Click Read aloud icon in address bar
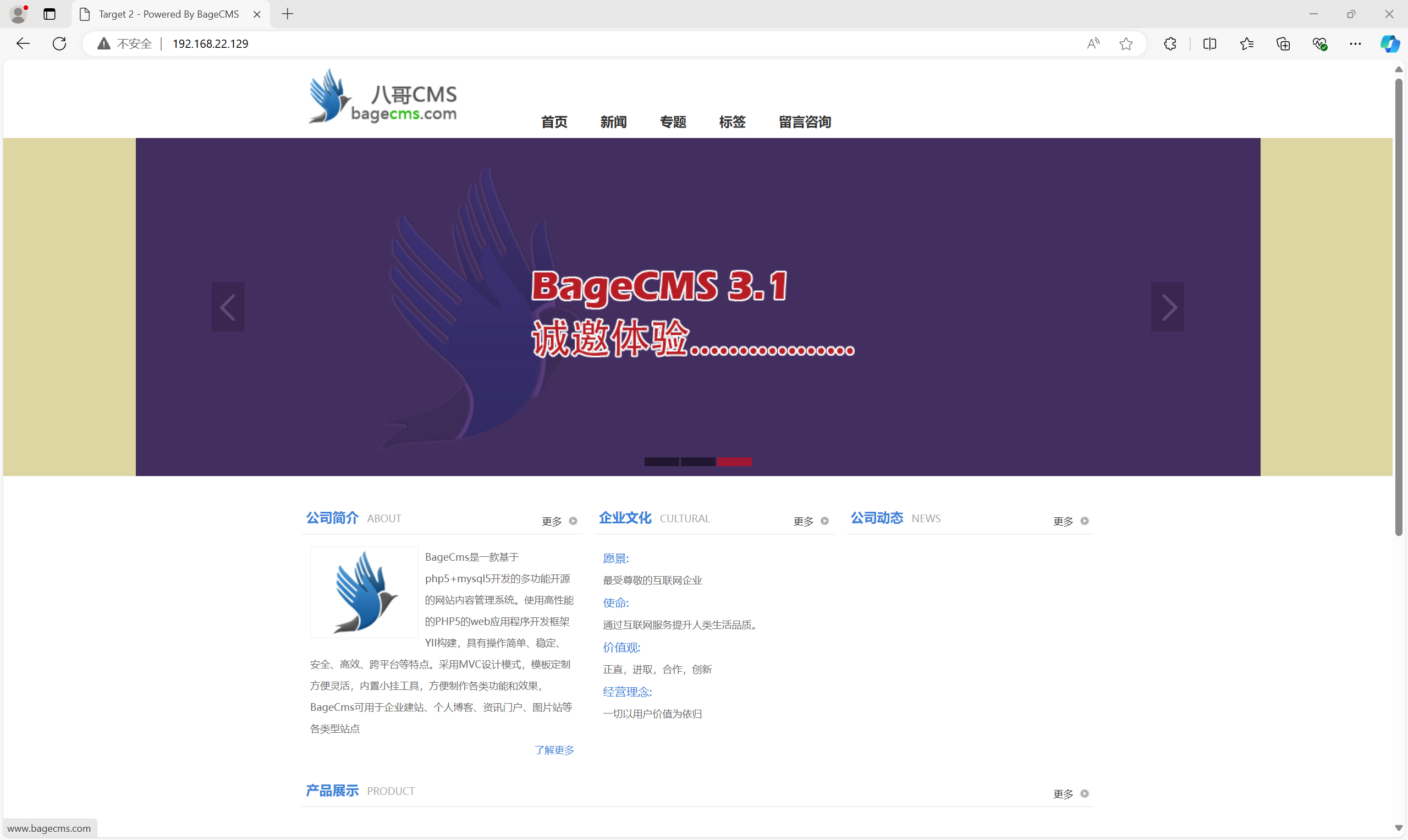 pos(1093,43)
